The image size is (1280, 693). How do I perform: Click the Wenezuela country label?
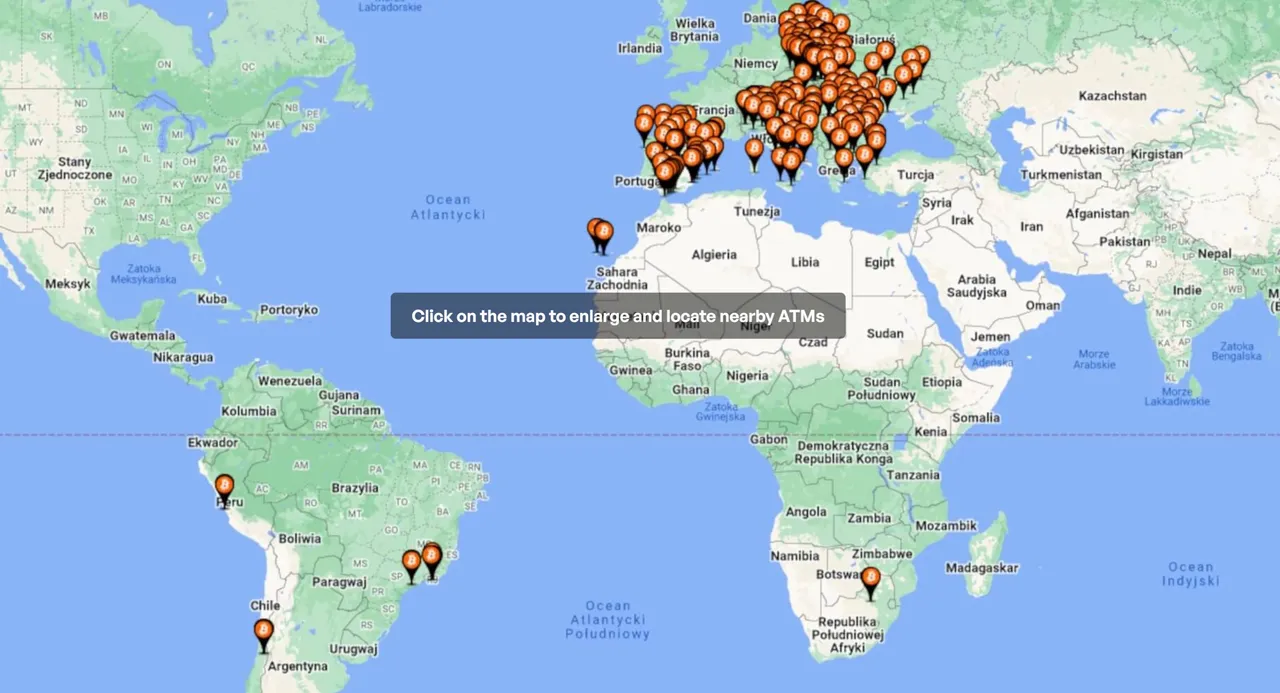click(x=290, y=381)
